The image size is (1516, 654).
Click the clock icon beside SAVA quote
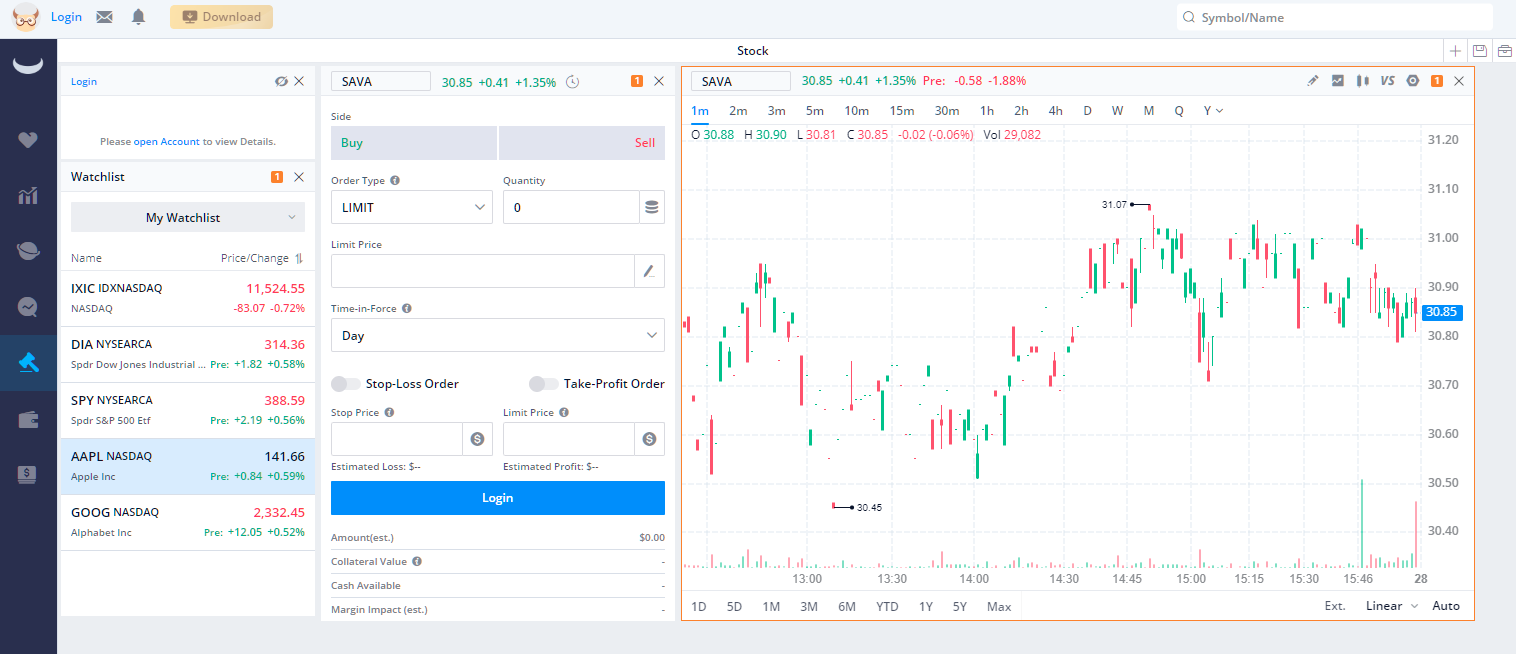(572, 82)
